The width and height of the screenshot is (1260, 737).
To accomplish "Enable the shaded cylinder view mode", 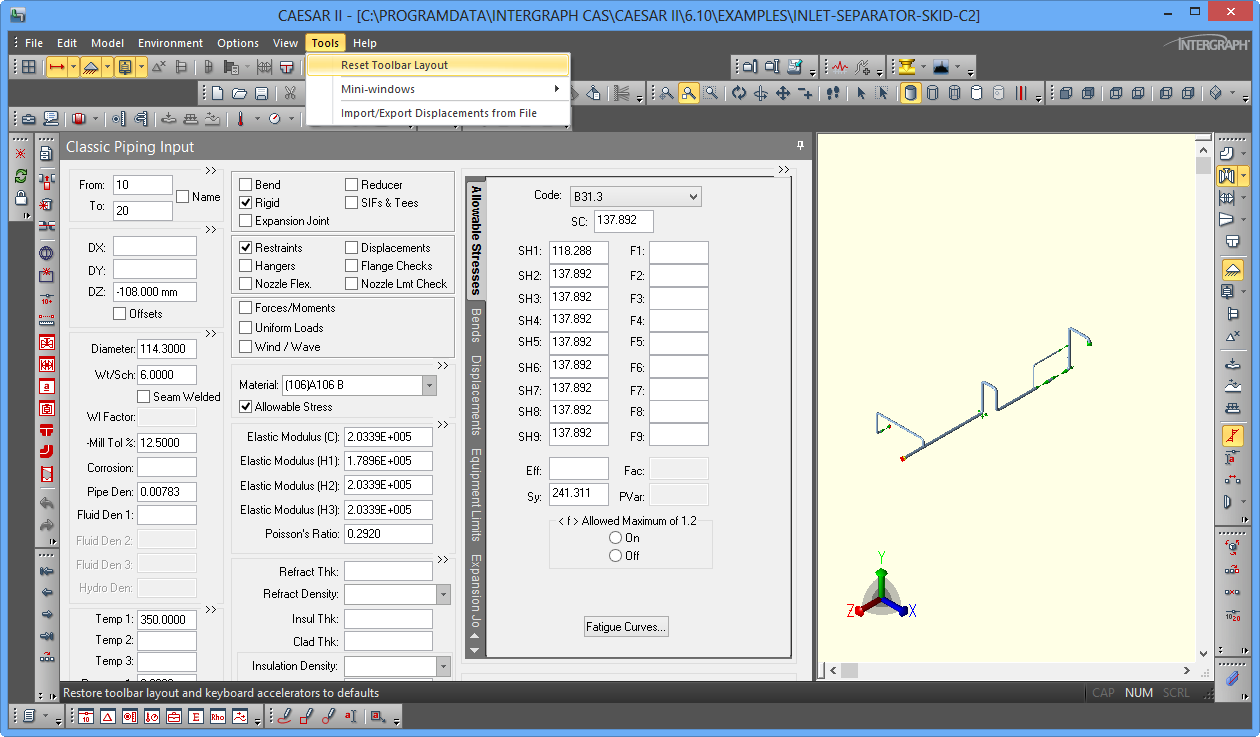I will point(911,93).
